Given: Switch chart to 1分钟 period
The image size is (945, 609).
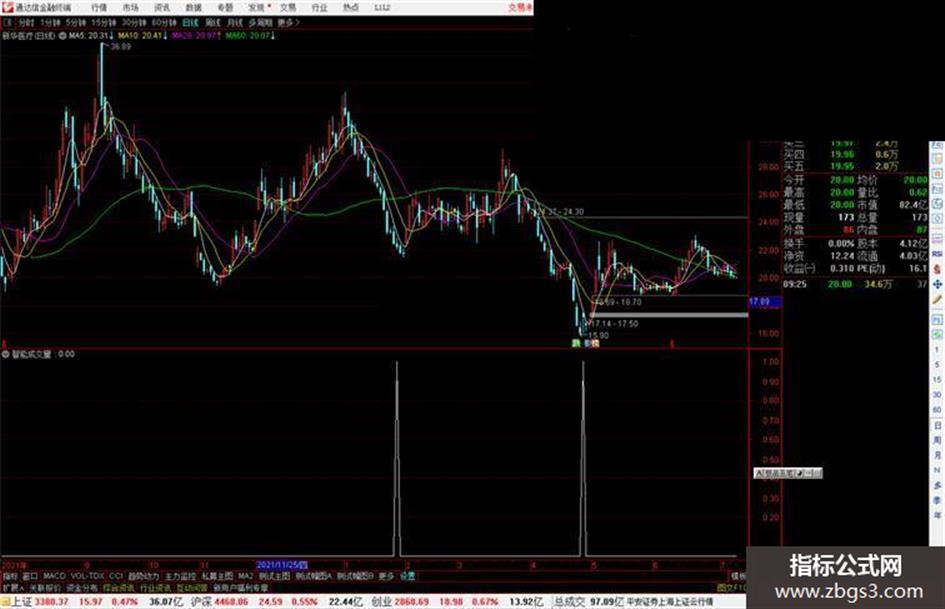Looking at the screenshot, I should pyautogui.click(x=50, y=23).
